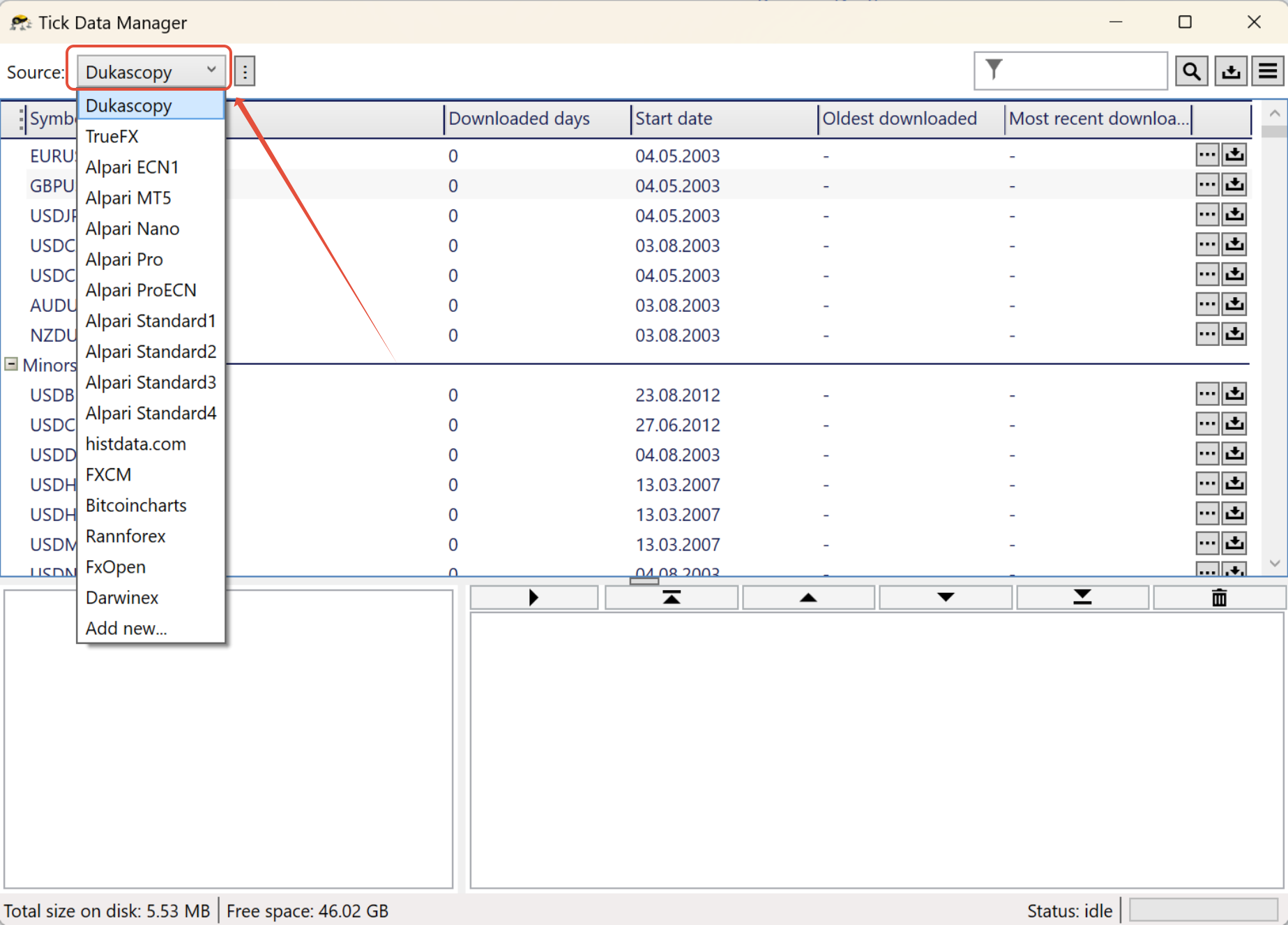Screen dimensions: 1288x925
Task: Open the source options vertical-dots button
Action: tap(245, 71)
